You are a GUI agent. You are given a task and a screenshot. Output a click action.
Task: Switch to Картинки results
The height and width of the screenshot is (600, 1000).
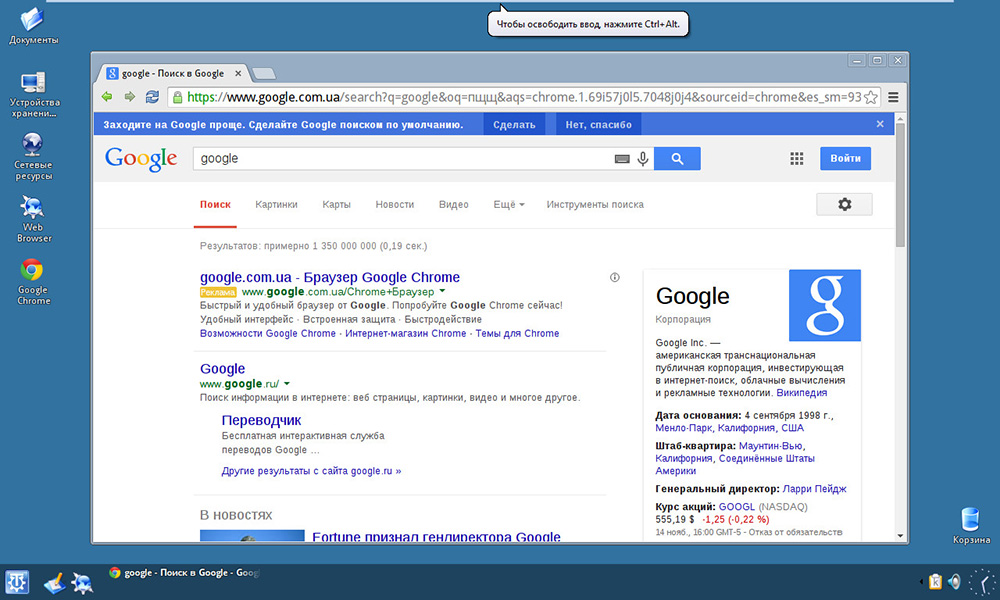tap(276, 205)
